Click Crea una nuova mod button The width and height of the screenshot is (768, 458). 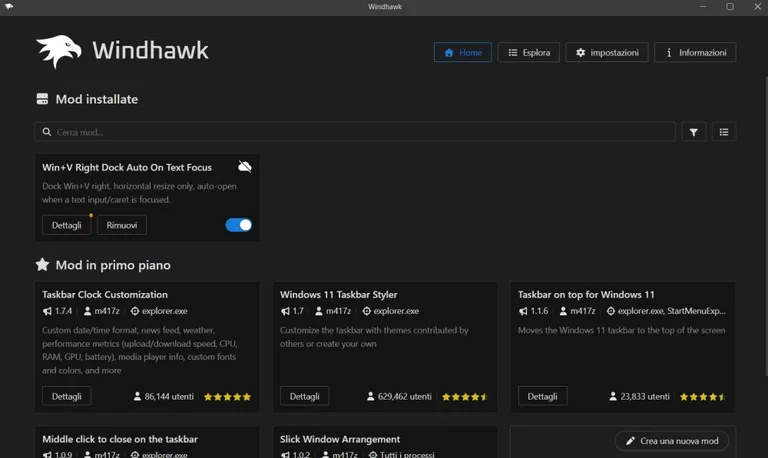(x=672, y=441)
